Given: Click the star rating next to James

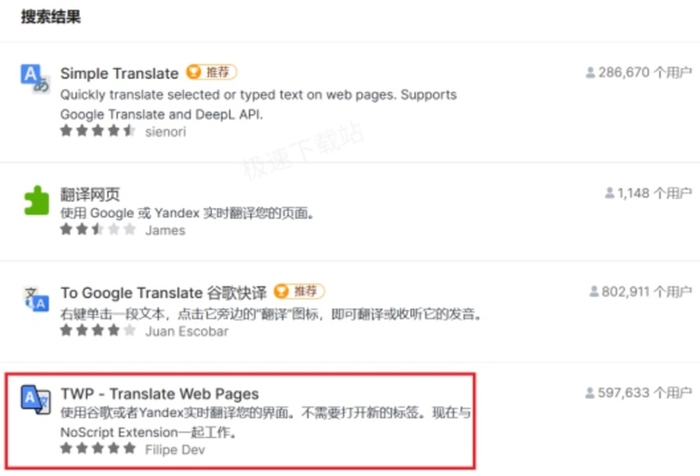Looking at the screenshot, I should (98, 230).
